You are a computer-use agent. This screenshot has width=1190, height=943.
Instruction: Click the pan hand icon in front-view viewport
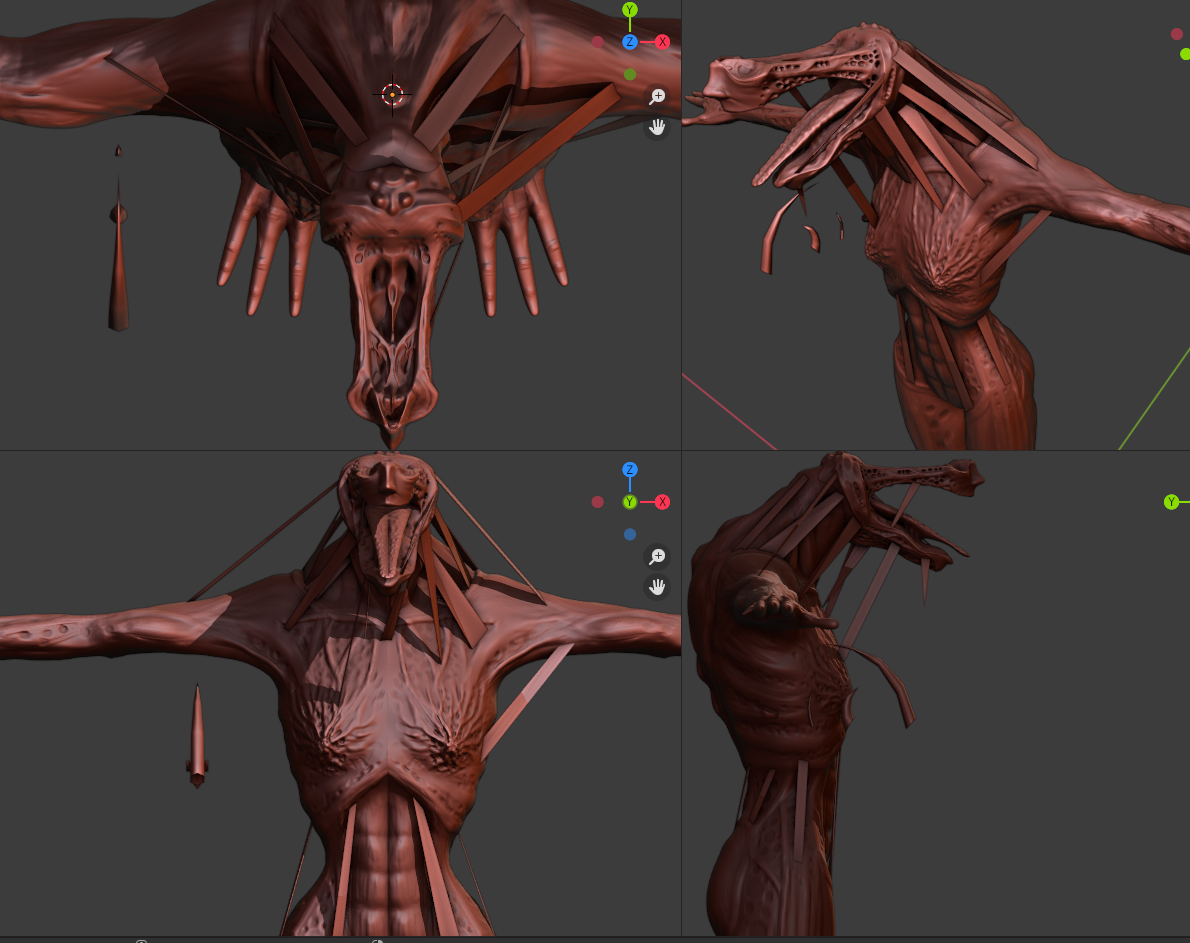coord(657,587)
